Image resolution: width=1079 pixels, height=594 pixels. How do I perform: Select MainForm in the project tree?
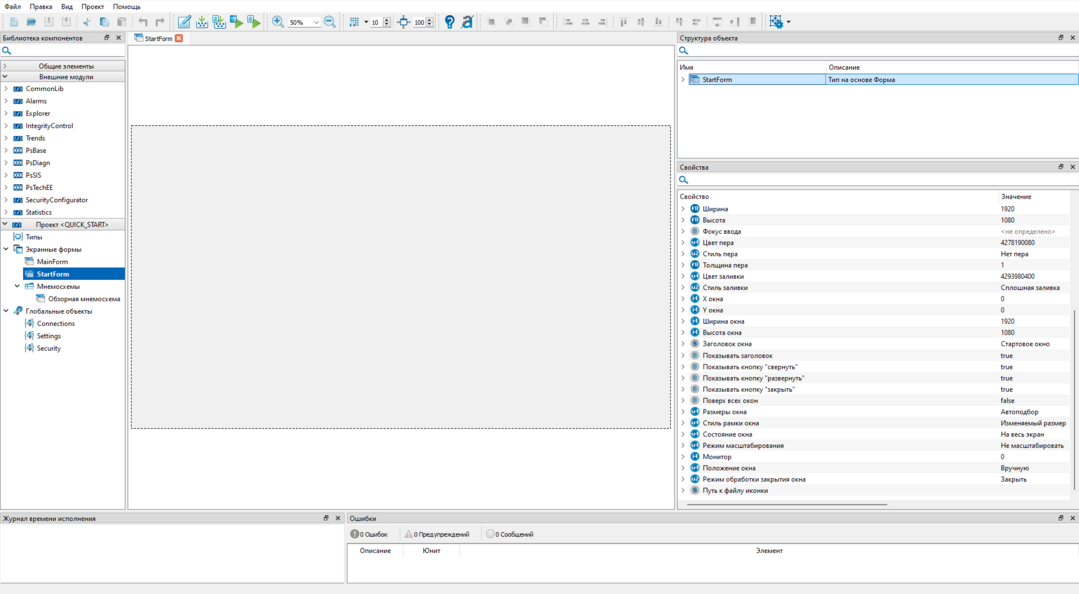click(x=52, y=262)
